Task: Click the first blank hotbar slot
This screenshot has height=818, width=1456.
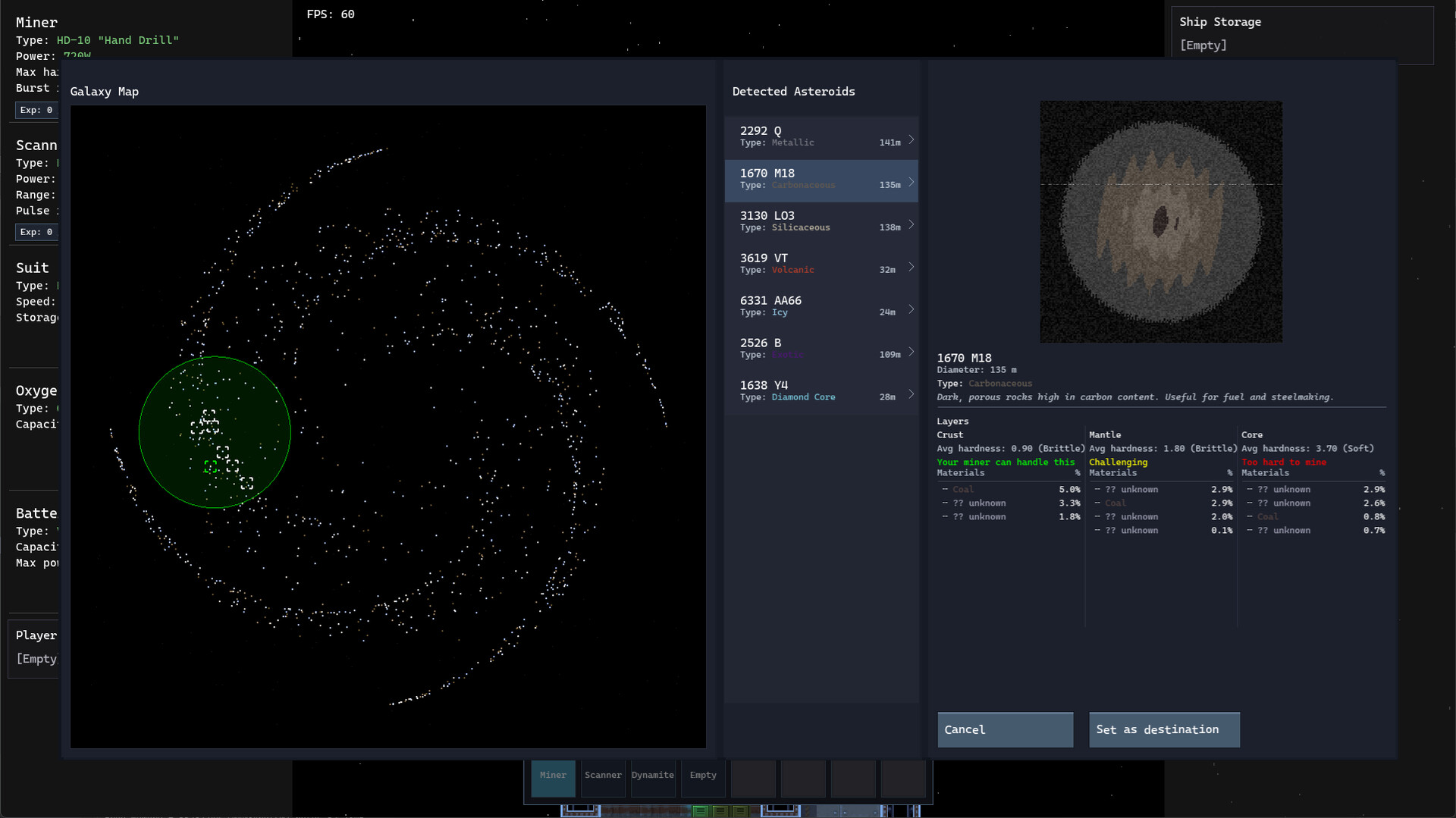Action: [752, 778]
